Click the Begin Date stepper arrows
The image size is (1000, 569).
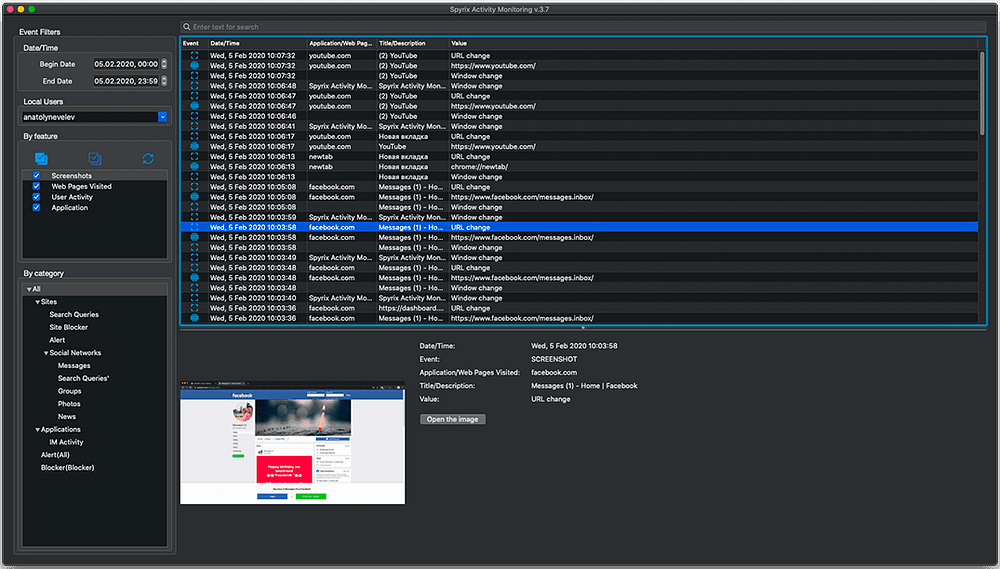(164, 64)
